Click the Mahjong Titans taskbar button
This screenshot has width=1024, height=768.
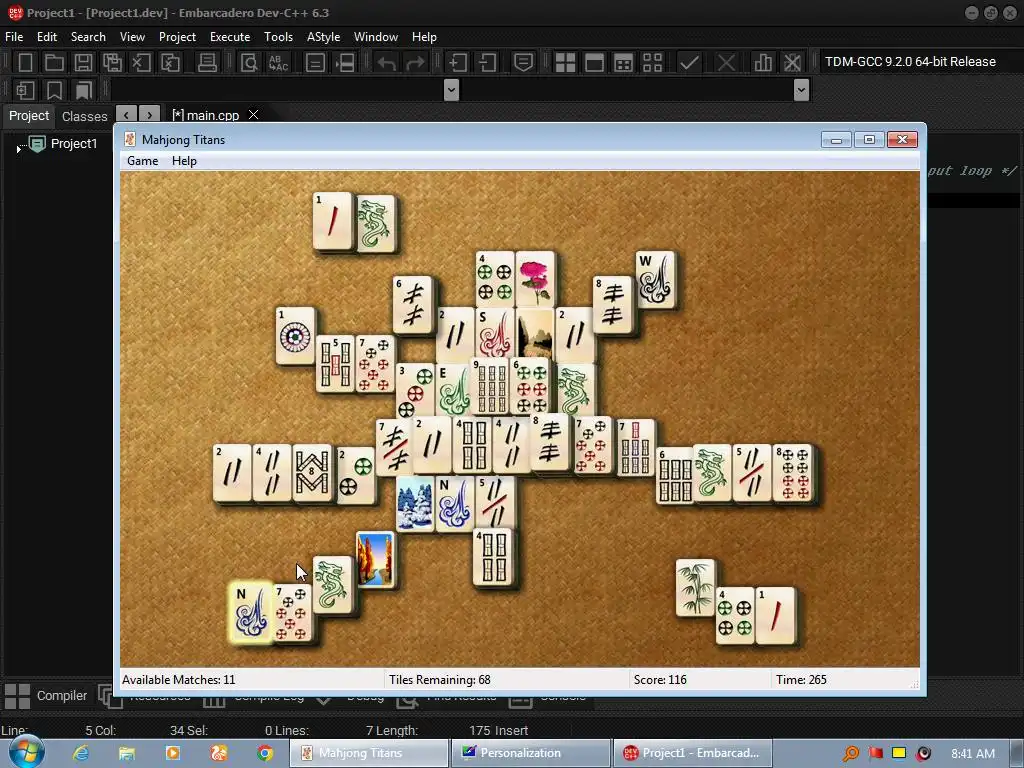pyautogui.click(x=370, y=753)
